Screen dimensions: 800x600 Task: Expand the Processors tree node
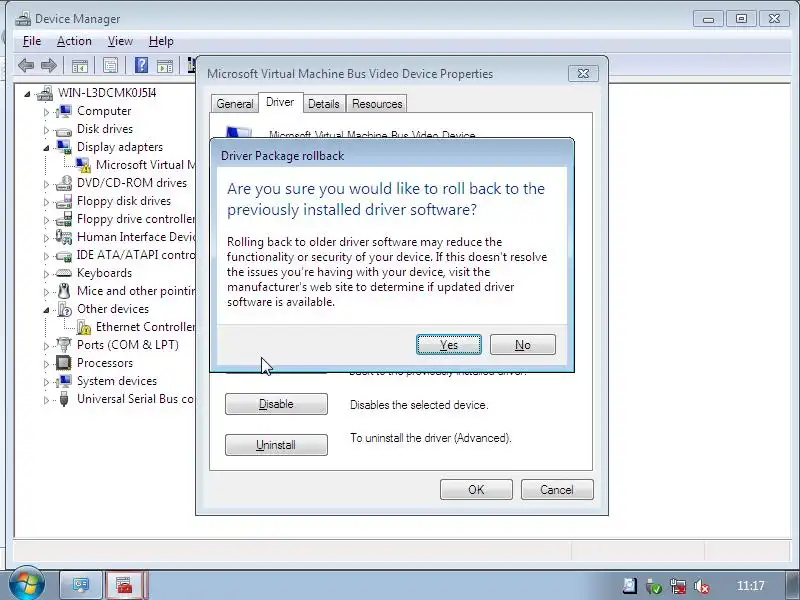point(46,364)
